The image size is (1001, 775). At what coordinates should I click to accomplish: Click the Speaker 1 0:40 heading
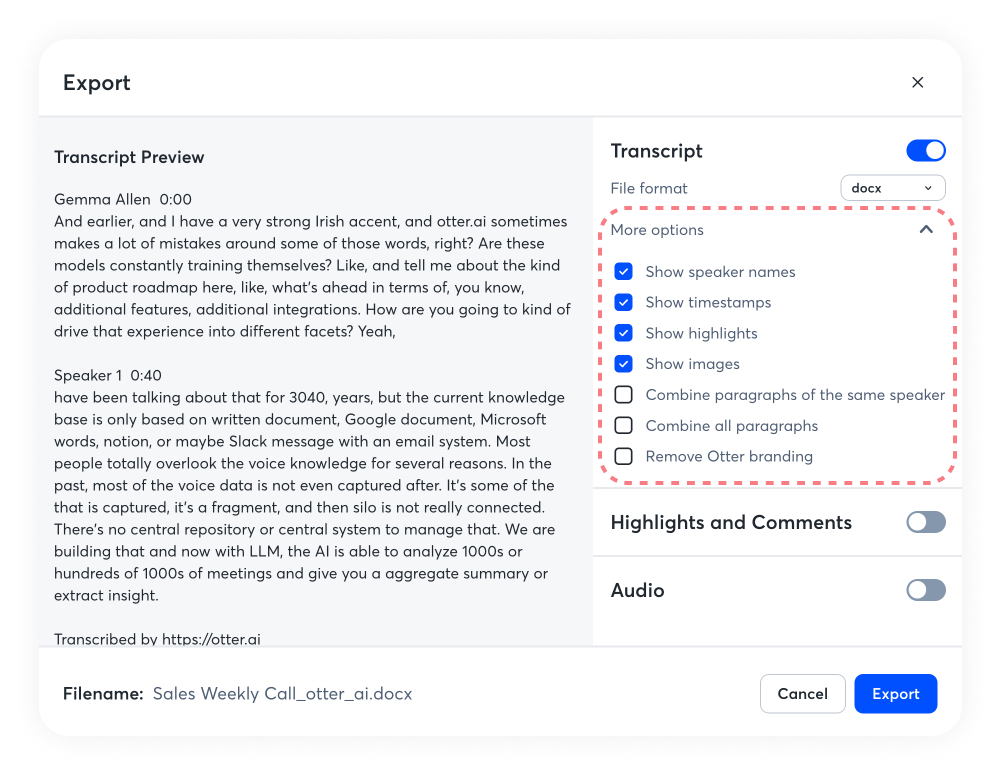point(107,376)
